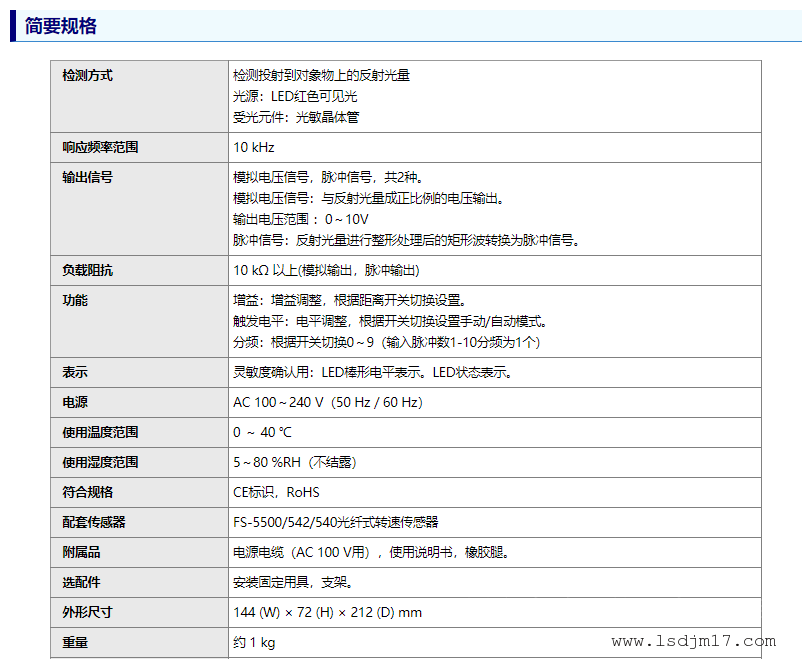Select the 10 kHz value cell

pos(254,148)
